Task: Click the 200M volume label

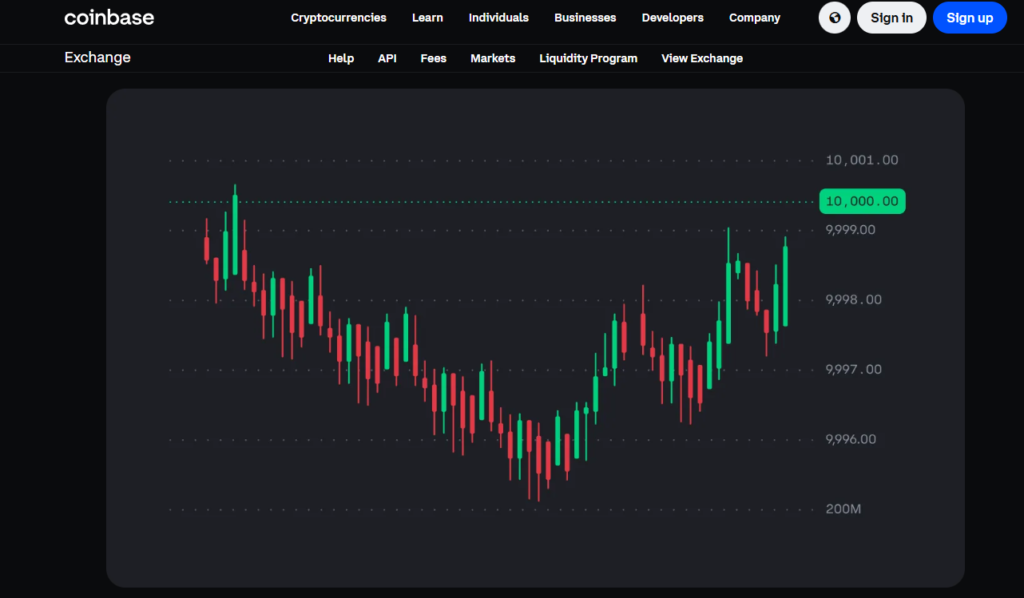Action: [x=843, y=509]
